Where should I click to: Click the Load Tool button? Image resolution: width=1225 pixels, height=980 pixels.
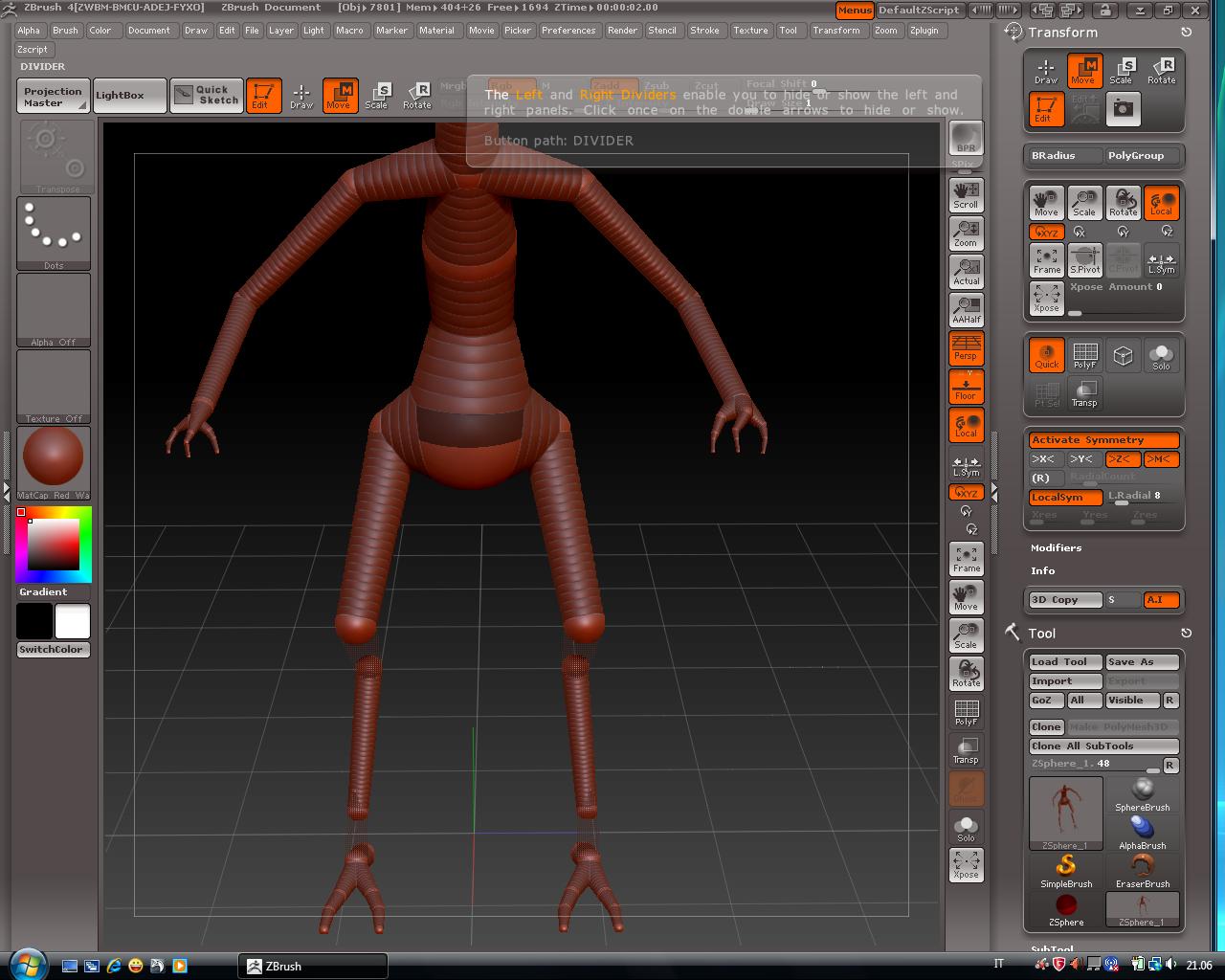(x=1064, y=662)
